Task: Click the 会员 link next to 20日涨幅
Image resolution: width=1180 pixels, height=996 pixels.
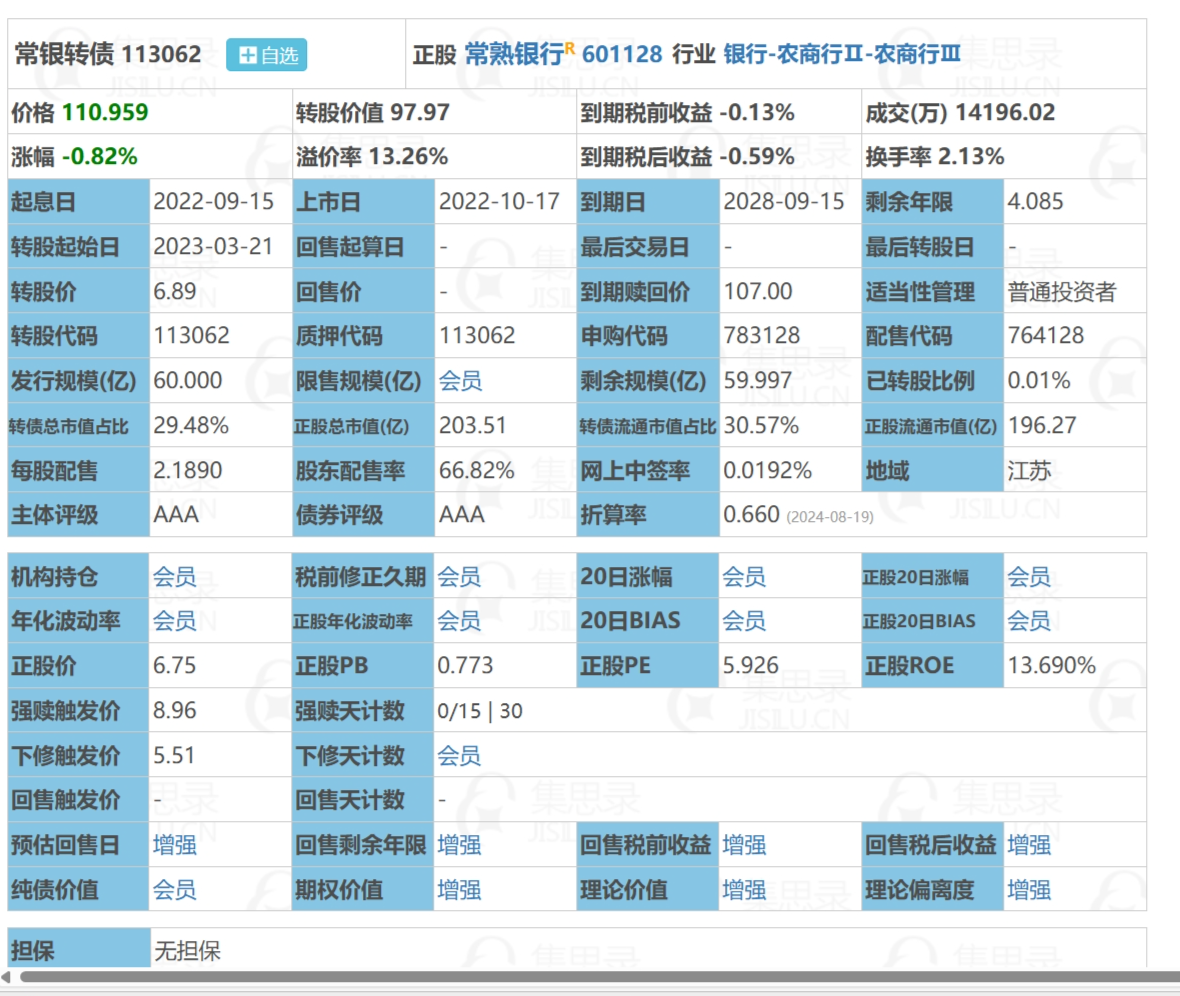Action: (x=744, y=577)
